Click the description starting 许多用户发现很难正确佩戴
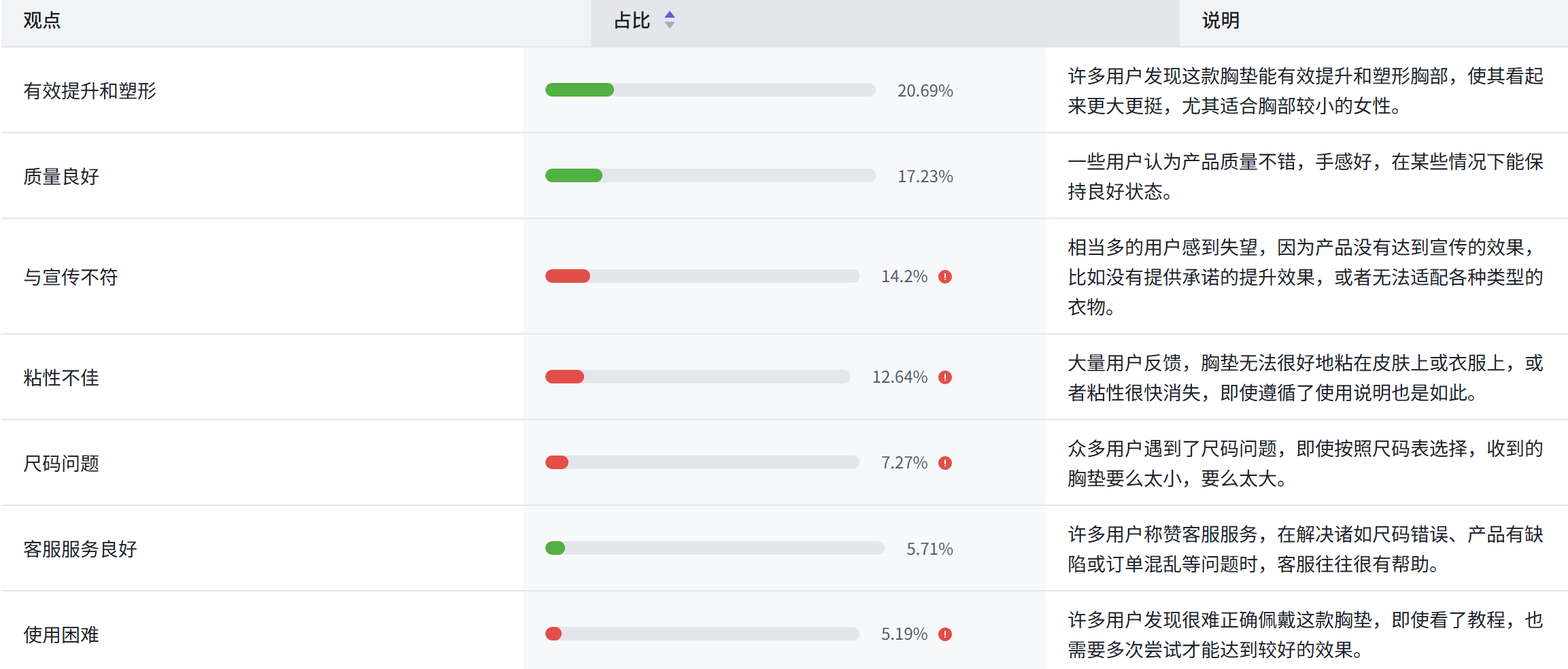This screenshot has width=1568, height=669. (x=1306, y=634)
